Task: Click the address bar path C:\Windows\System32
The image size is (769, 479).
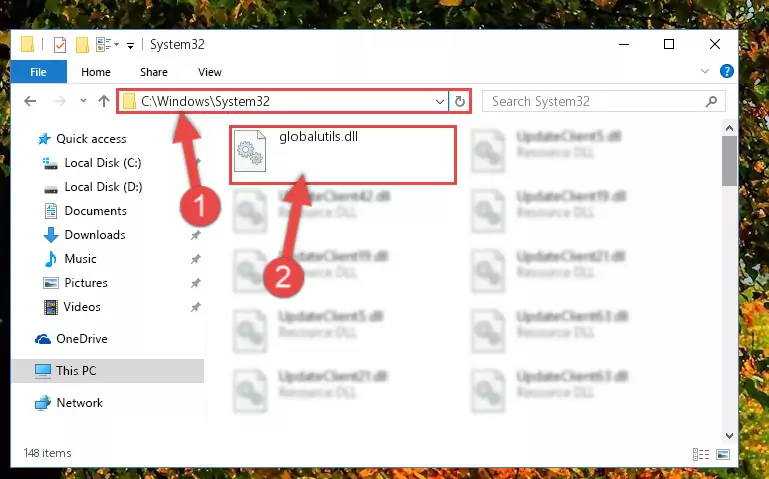Action: coord(205,101)
